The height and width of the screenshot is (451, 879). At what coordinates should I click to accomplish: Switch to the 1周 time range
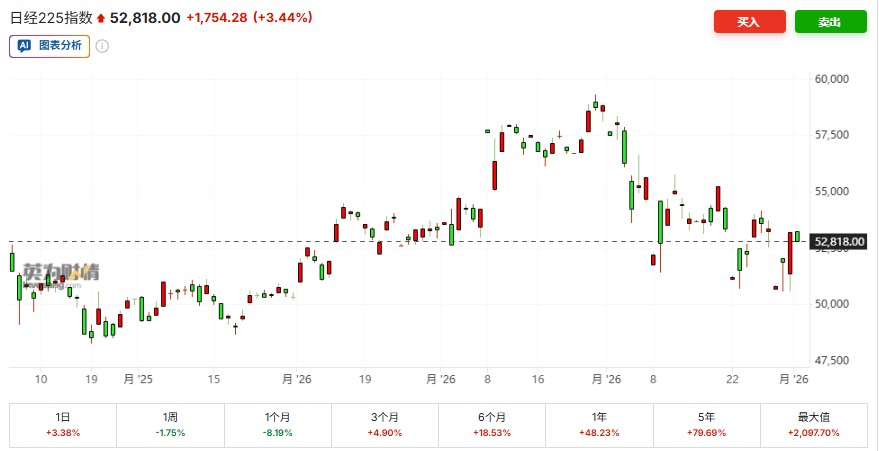(170, 425)
